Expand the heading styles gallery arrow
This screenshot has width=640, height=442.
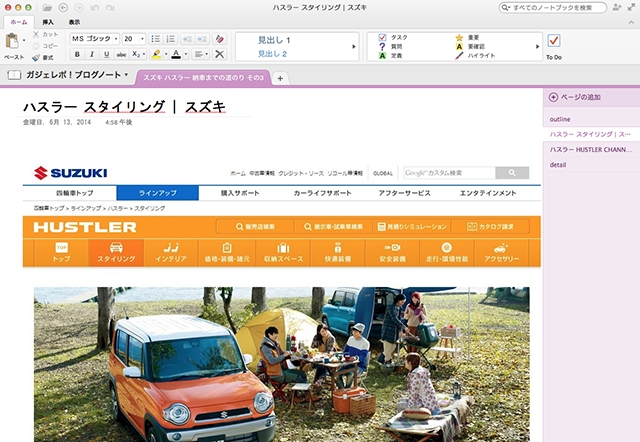point(353,47)
